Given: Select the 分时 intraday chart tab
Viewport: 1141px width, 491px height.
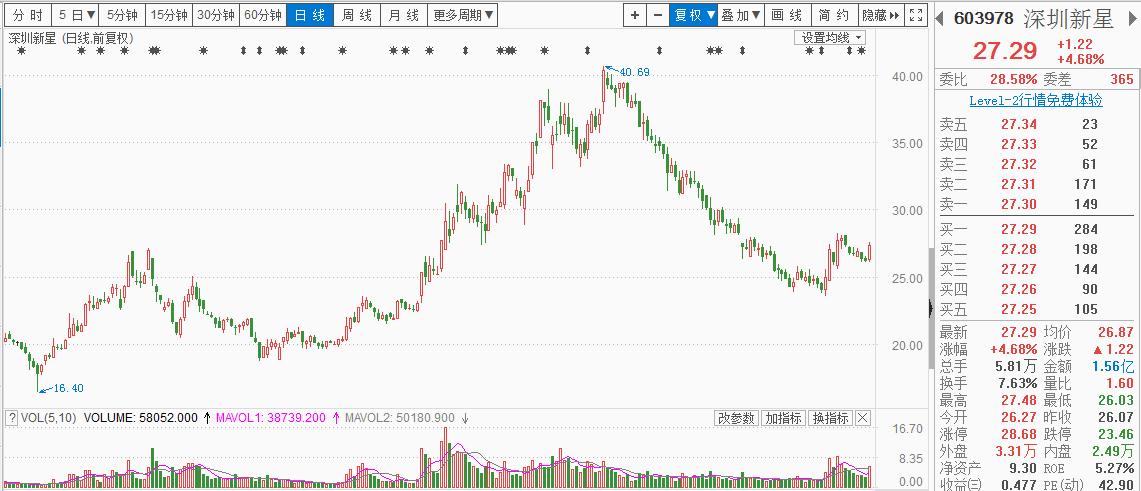Looking at the screenshot, I should pyautogui.click(x=27, y=15).
